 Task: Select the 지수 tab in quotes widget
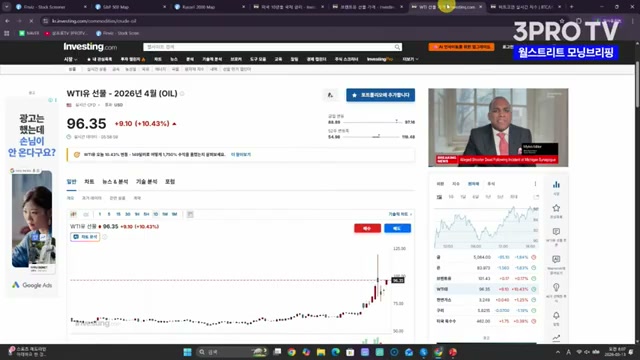[x=456, y=184]
